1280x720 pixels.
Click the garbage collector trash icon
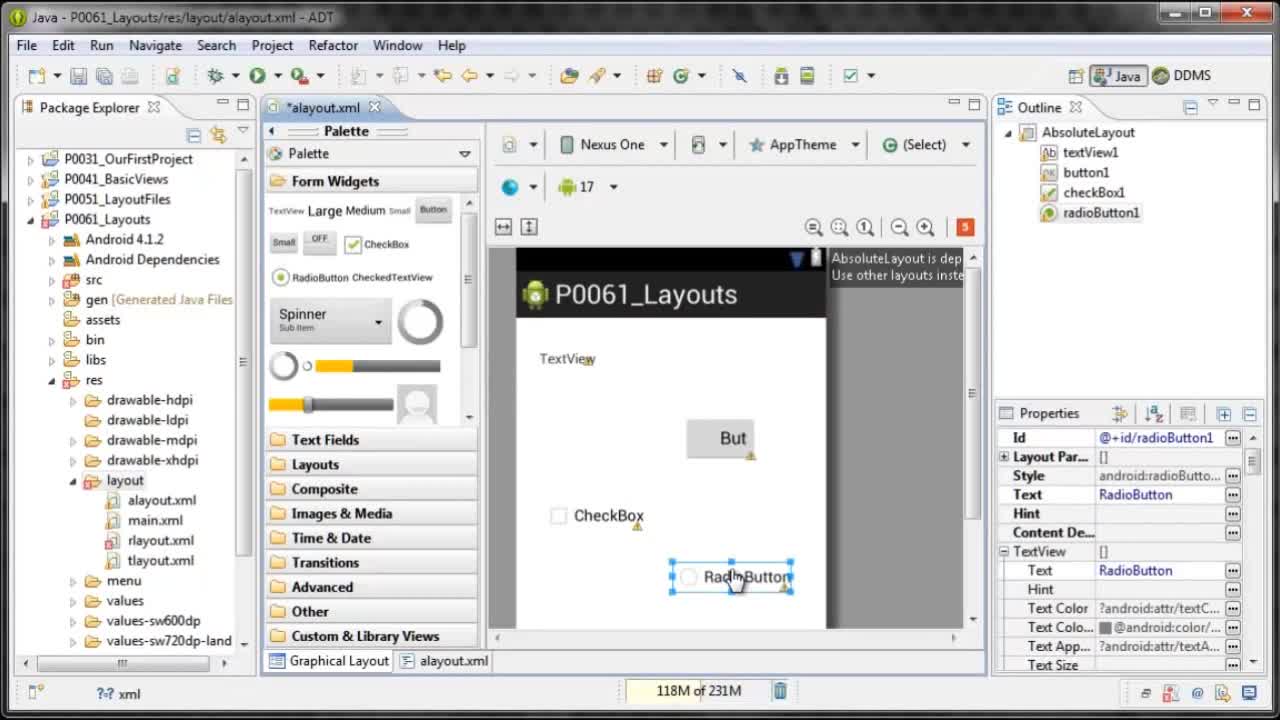pos(780,690)
